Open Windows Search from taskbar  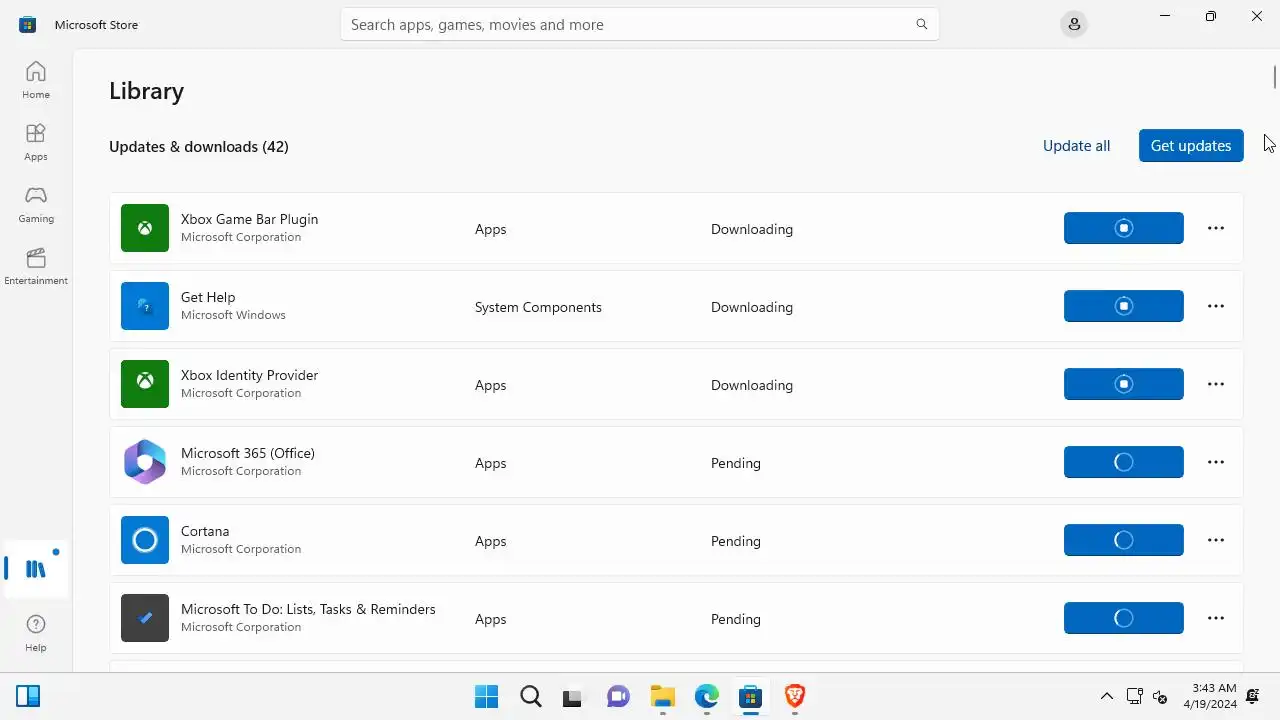coord(531,696)
